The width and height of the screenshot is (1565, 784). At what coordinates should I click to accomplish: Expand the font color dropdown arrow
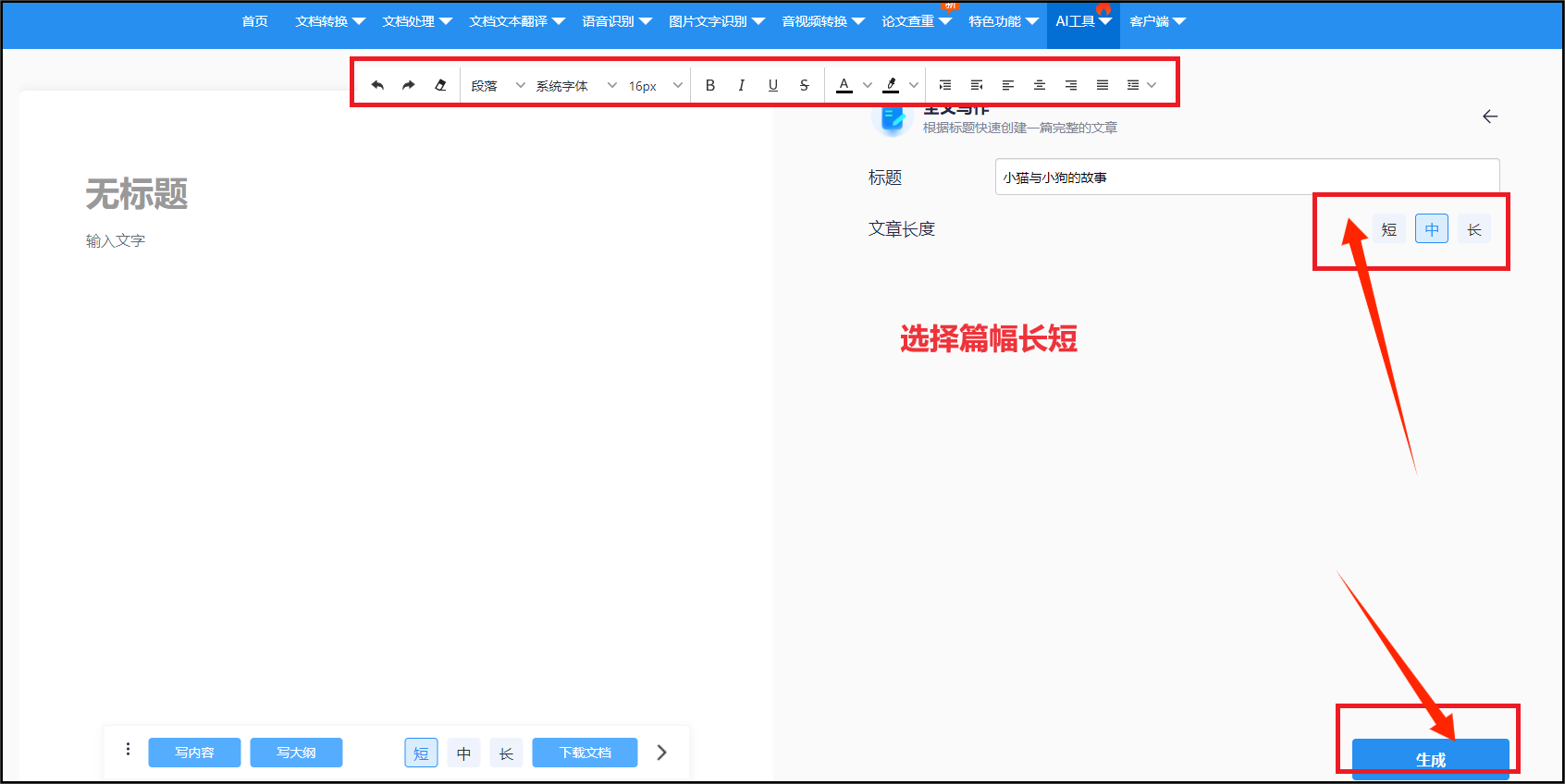click(x=868, y=85)
